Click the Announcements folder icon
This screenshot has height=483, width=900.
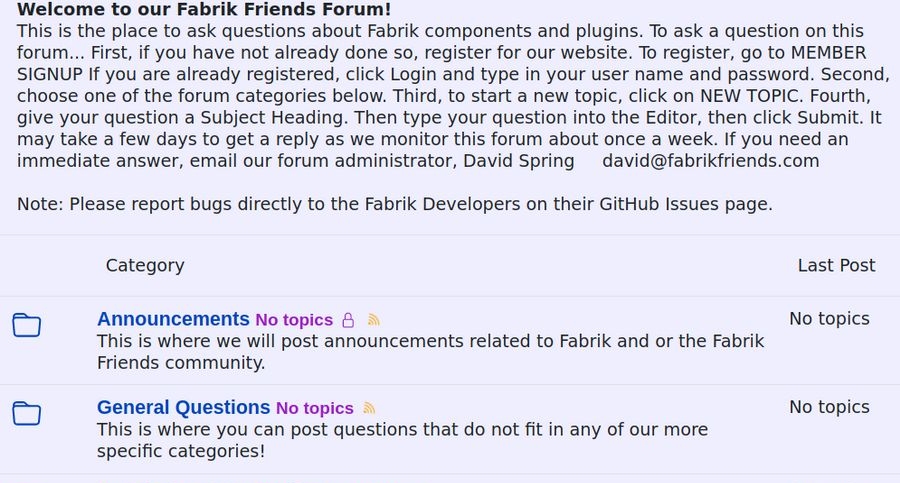[x=27, y=325]
